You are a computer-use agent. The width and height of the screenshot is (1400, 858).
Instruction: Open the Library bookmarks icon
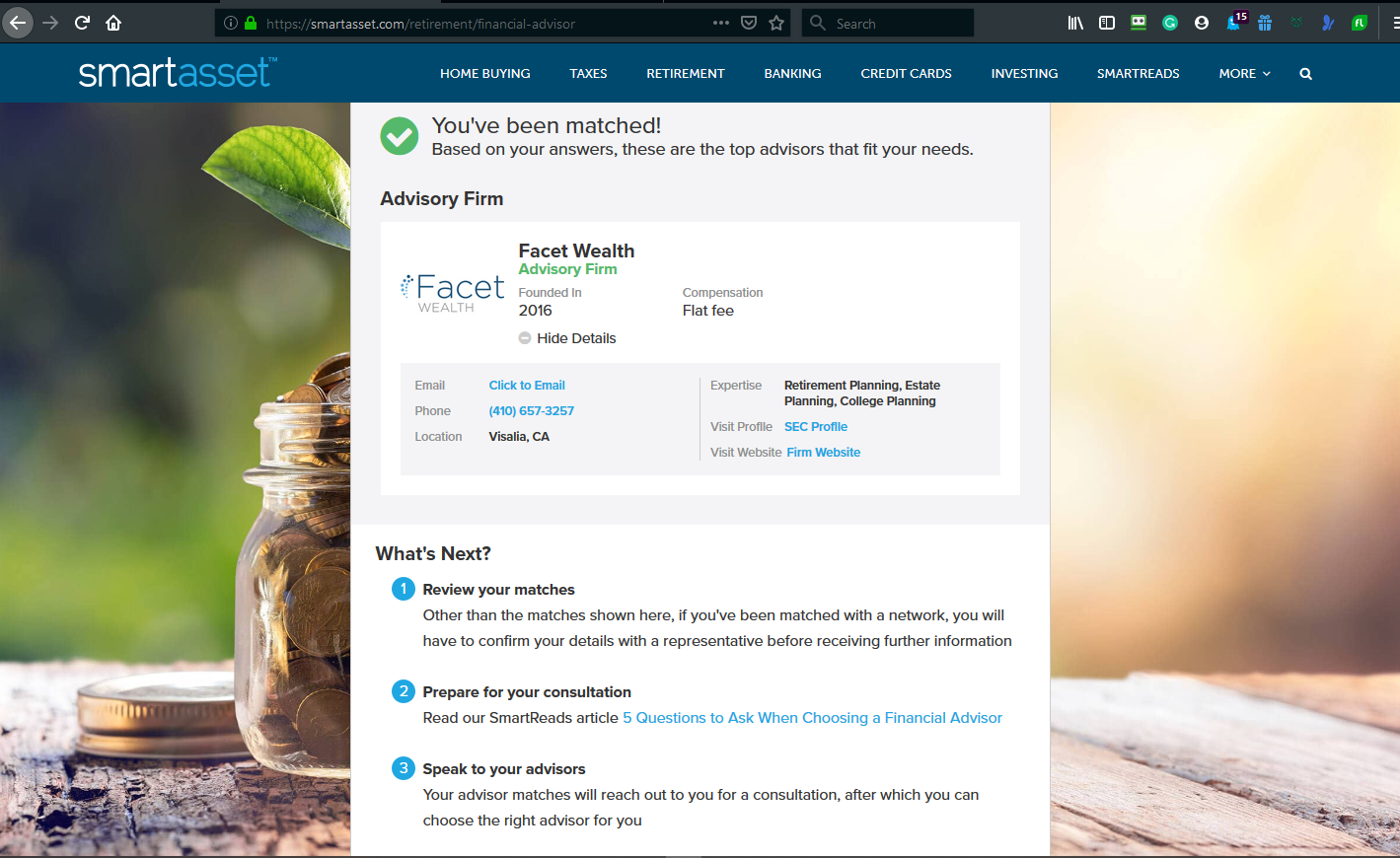point(1075,23)
